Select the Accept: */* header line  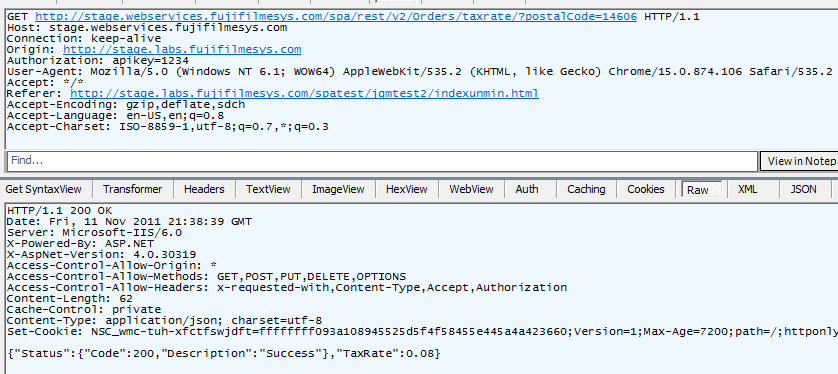tap(45, 82)
